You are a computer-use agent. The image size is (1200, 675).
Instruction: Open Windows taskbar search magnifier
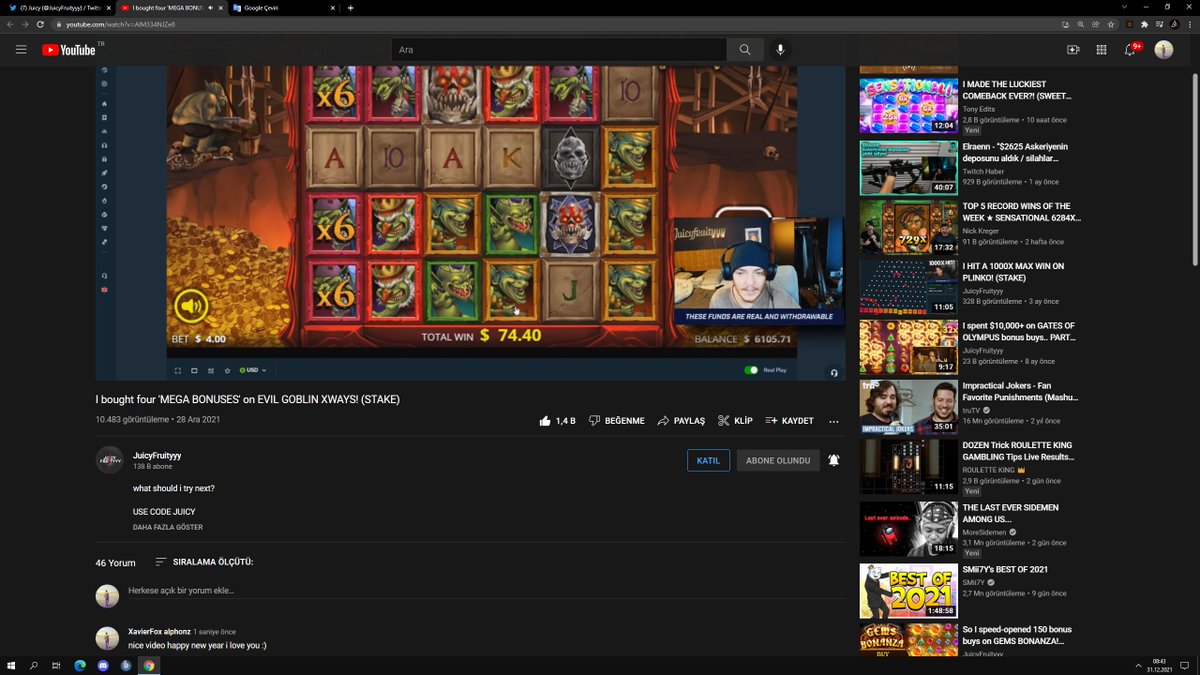click(x=34, y=665)
